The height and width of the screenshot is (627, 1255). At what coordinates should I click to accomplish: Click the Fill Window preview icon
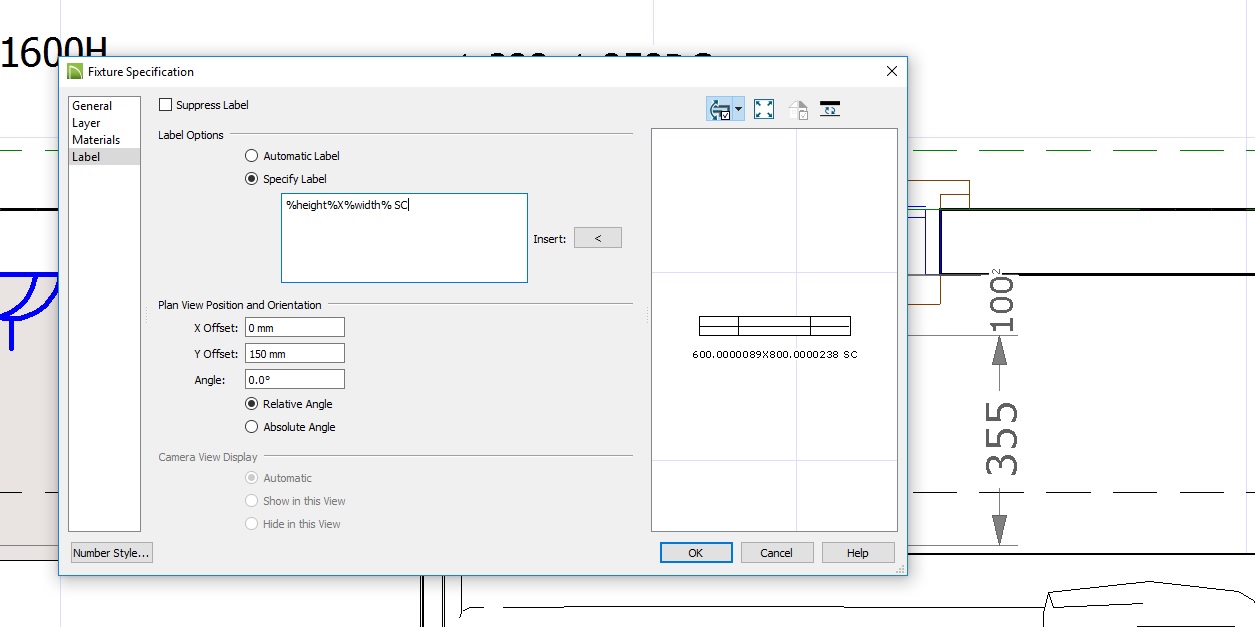click(764, 110)
